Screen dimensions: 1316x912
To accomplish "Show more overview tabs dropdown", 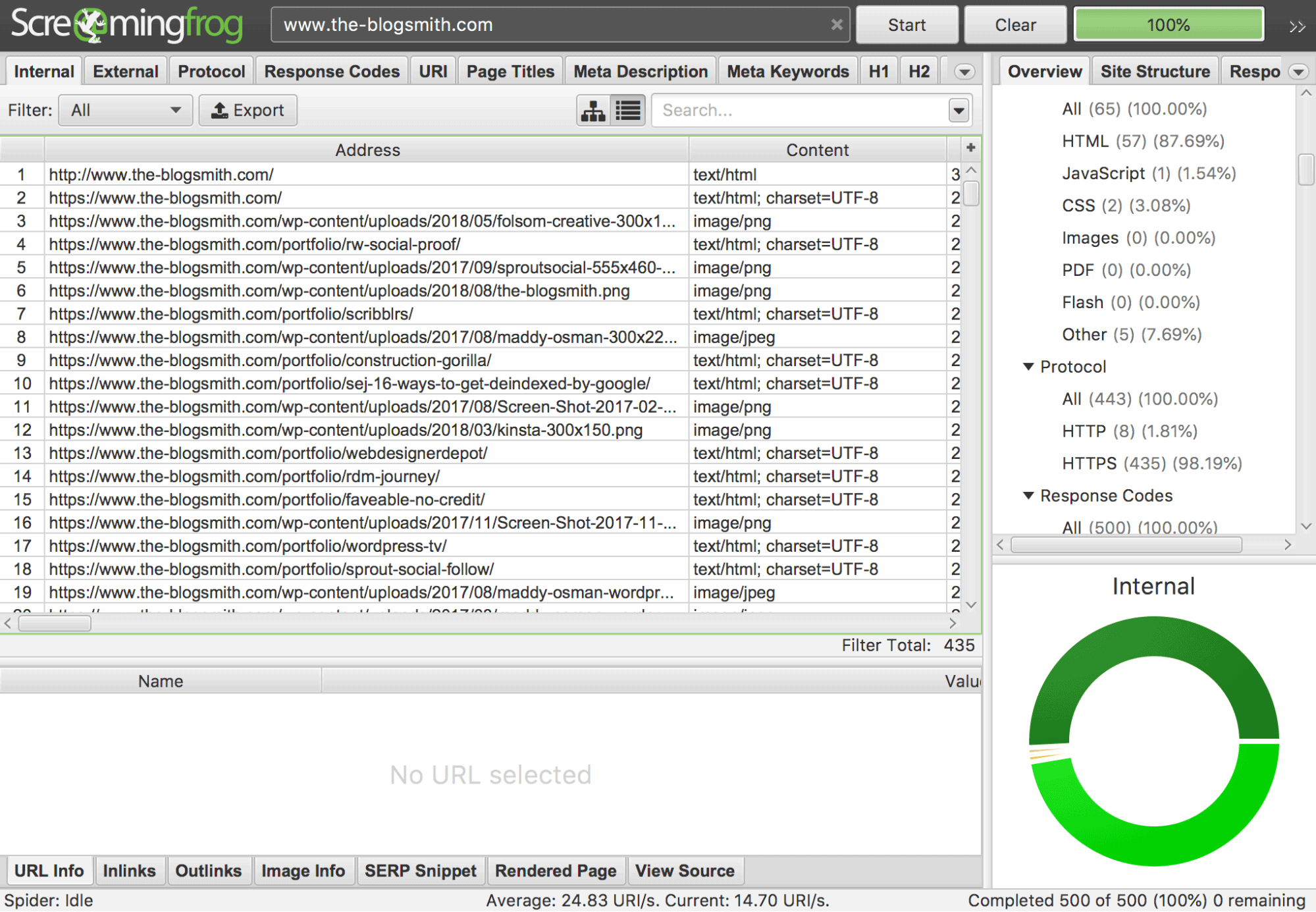I will (x=1298, y=72).
